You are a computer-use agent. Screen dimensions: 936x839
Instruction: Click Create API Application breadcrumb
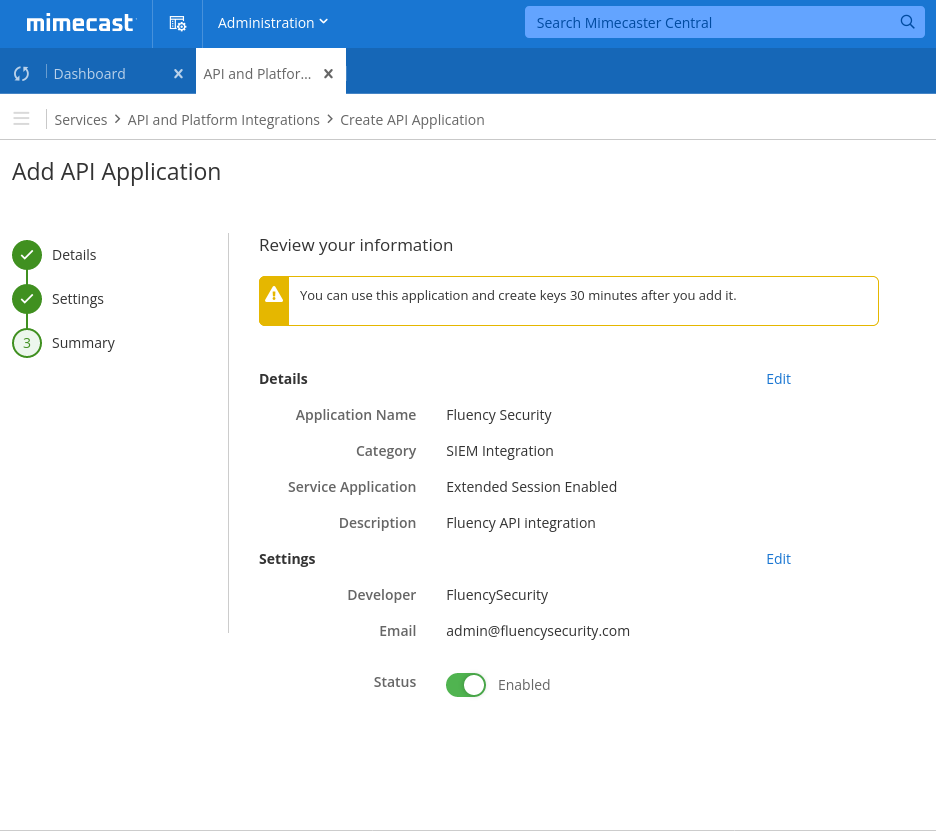[412, 120]
